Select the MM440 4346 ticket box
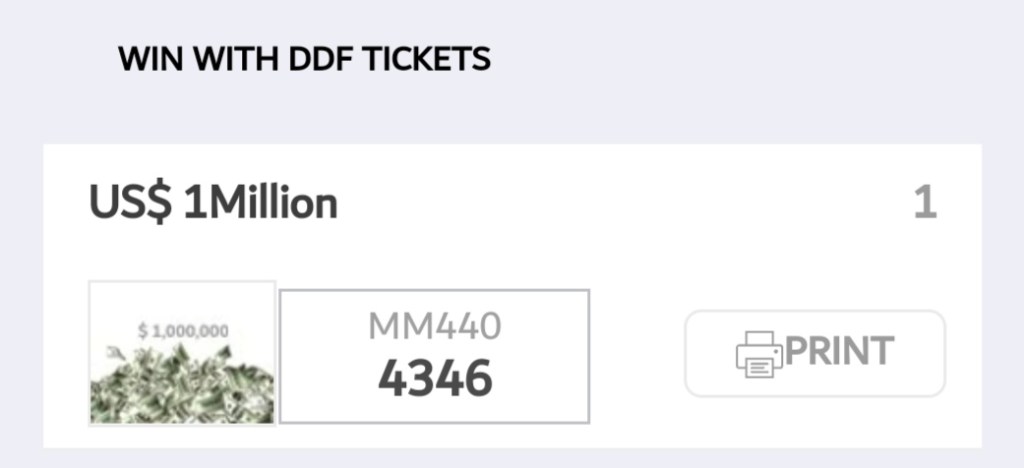The image size is (1024, 468). [434, 356]
